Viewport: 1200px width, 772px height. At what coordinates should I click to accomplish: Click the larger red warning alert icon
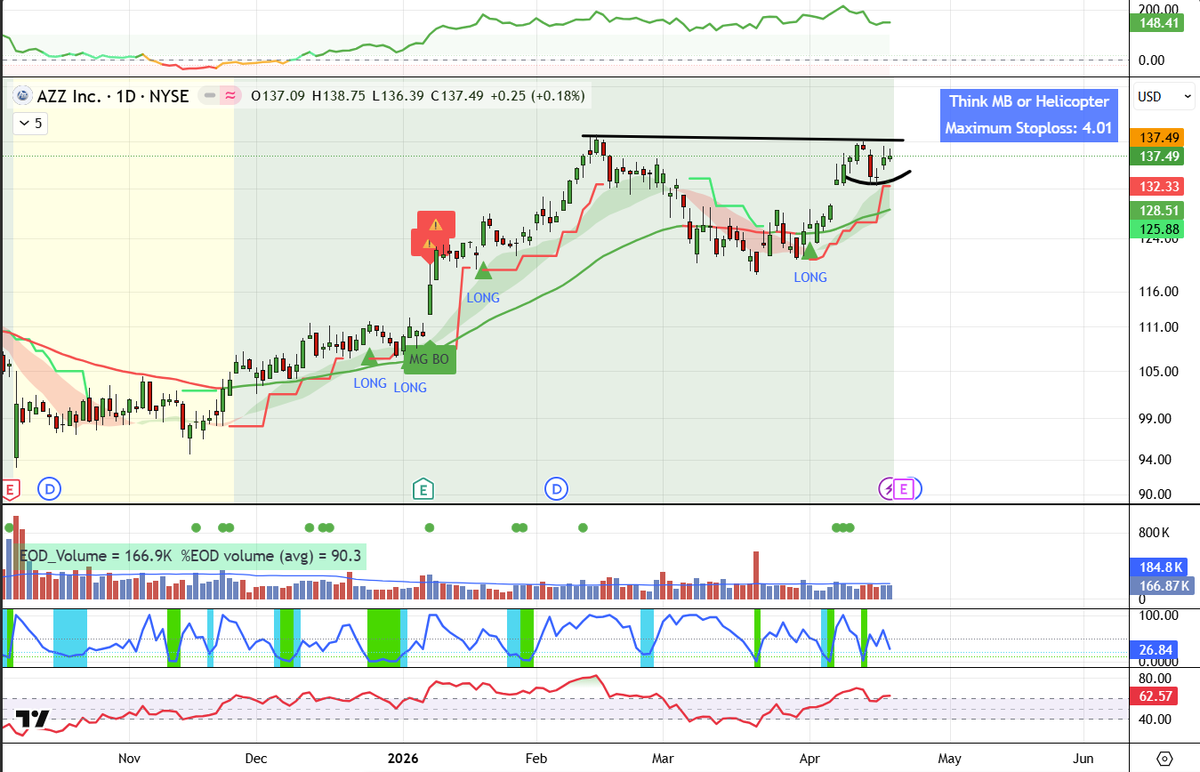(x=436, y=226)
